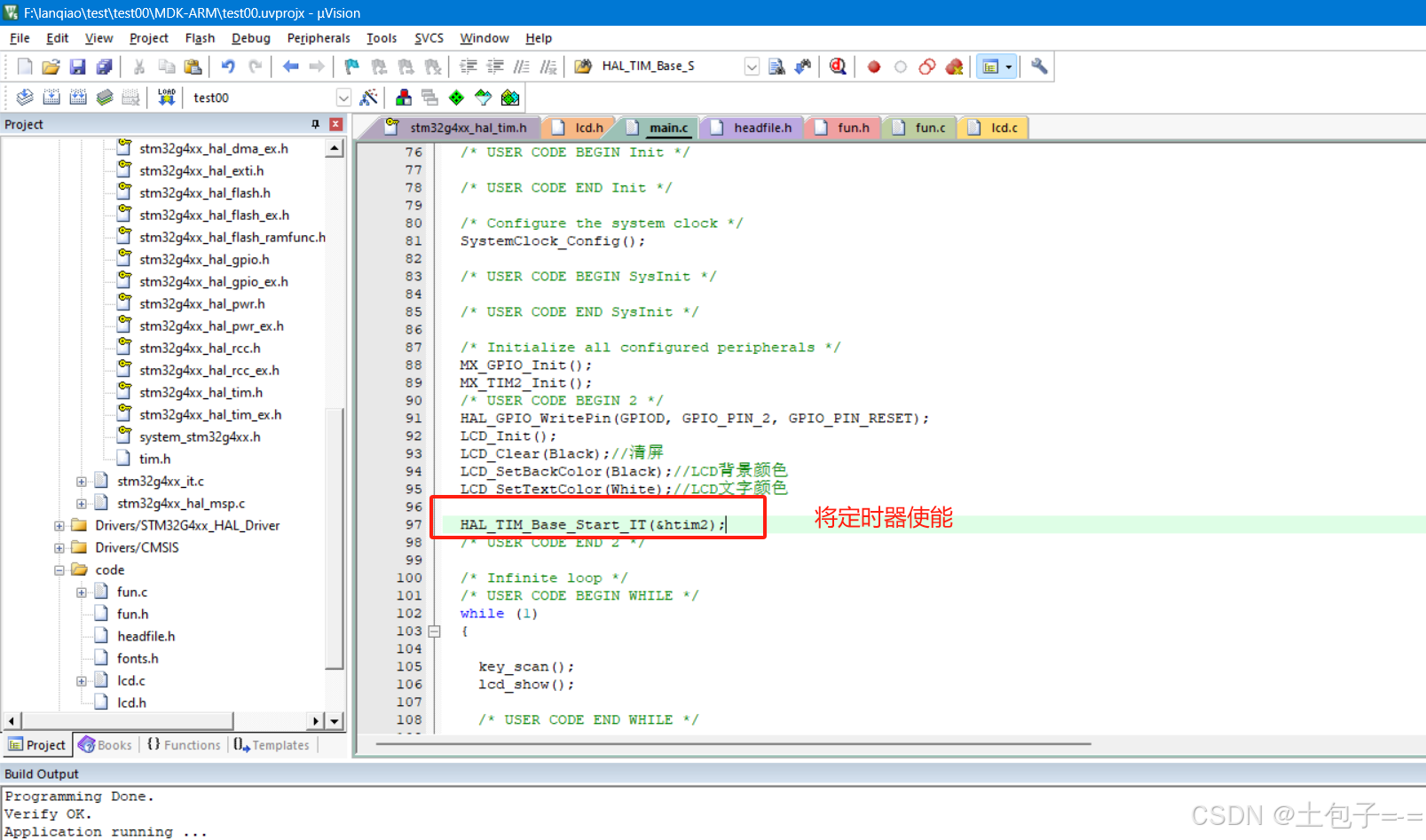This screenshot has height=840, width=1426.
Task: Expand Drivers/STM32G4xx_HAL_Driver group
Action: pyautogui.click(x=59, y=526)
